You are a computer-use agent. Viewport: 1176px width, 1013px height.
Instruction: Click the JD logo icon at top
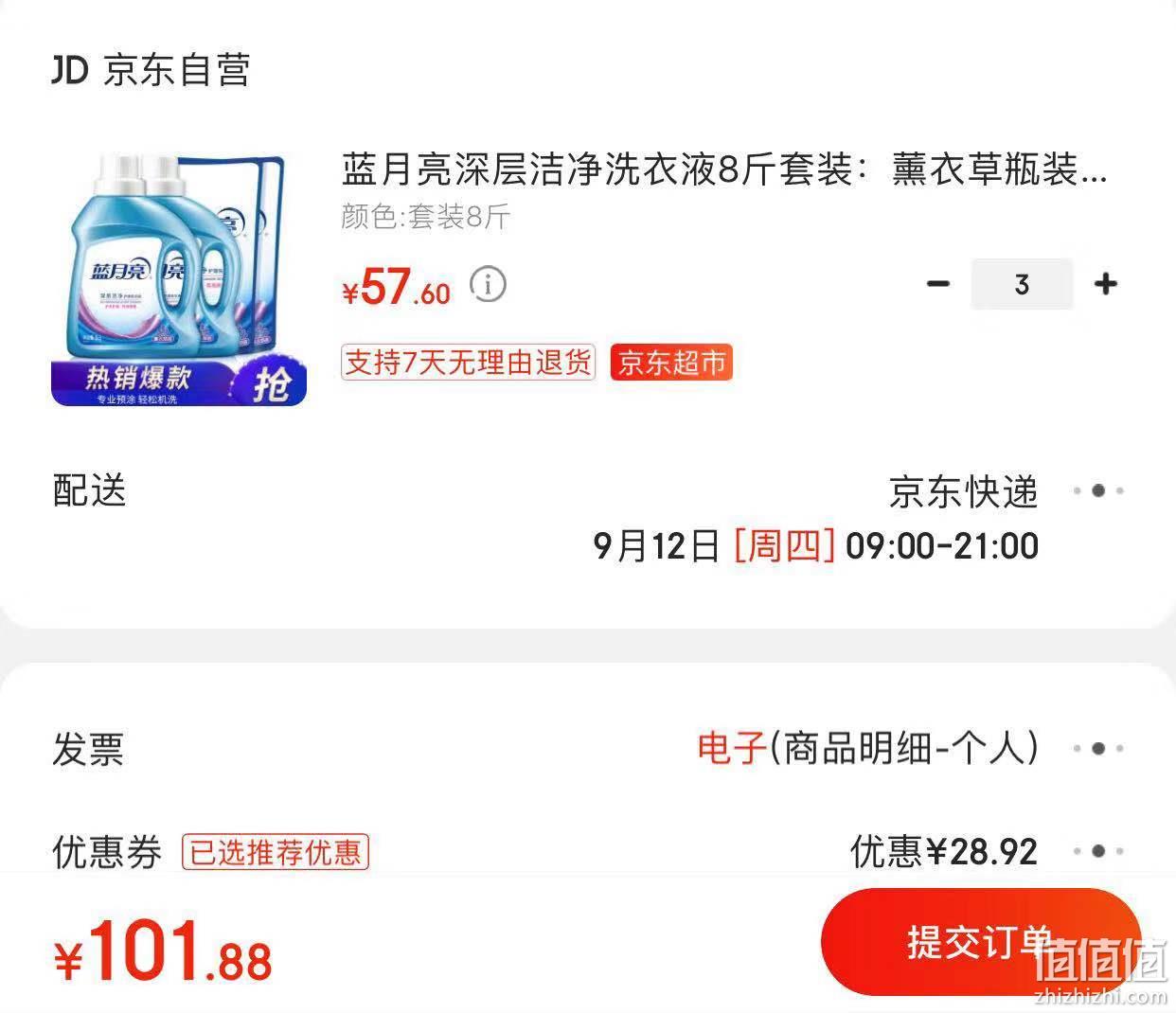(70, 70)
